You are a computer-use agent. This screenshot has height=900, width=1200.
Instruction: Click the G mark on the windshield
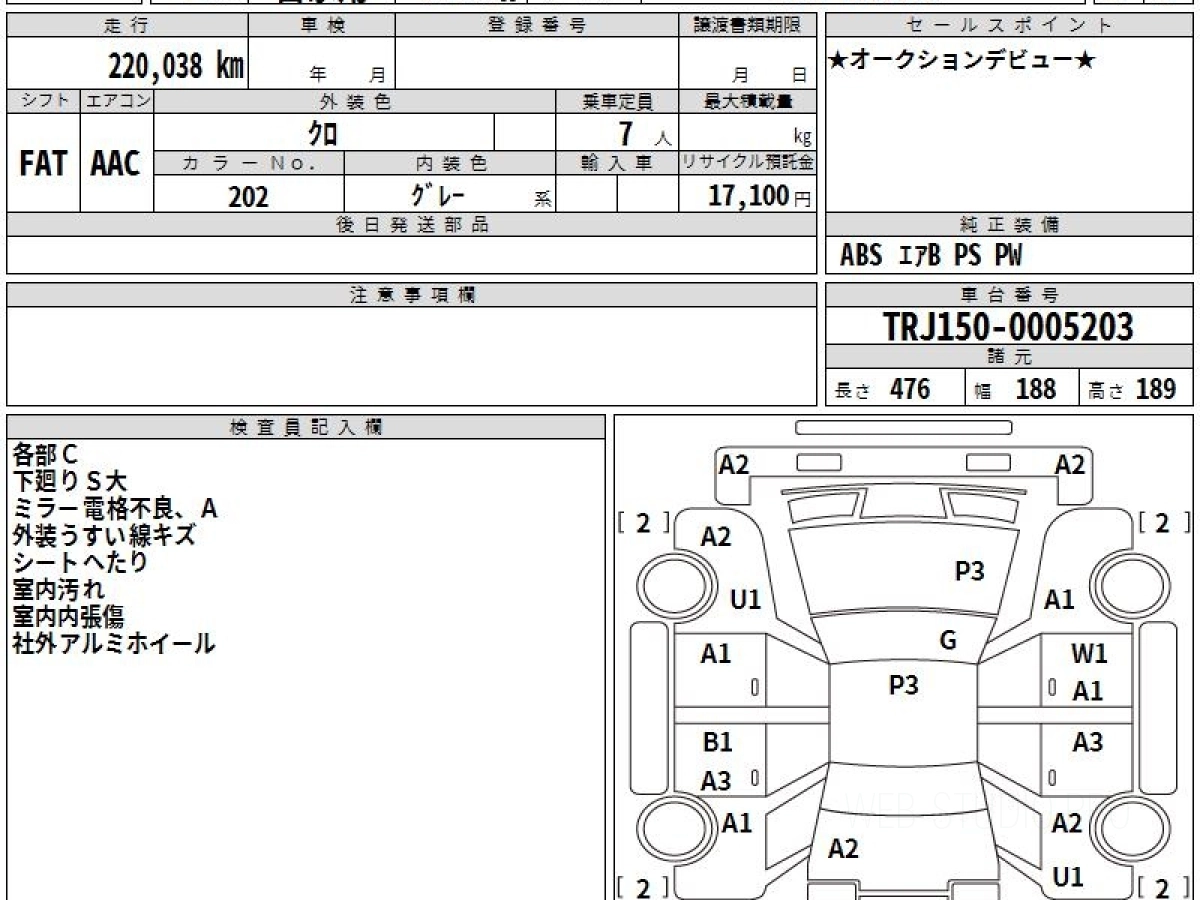click(x=948, y=641)
